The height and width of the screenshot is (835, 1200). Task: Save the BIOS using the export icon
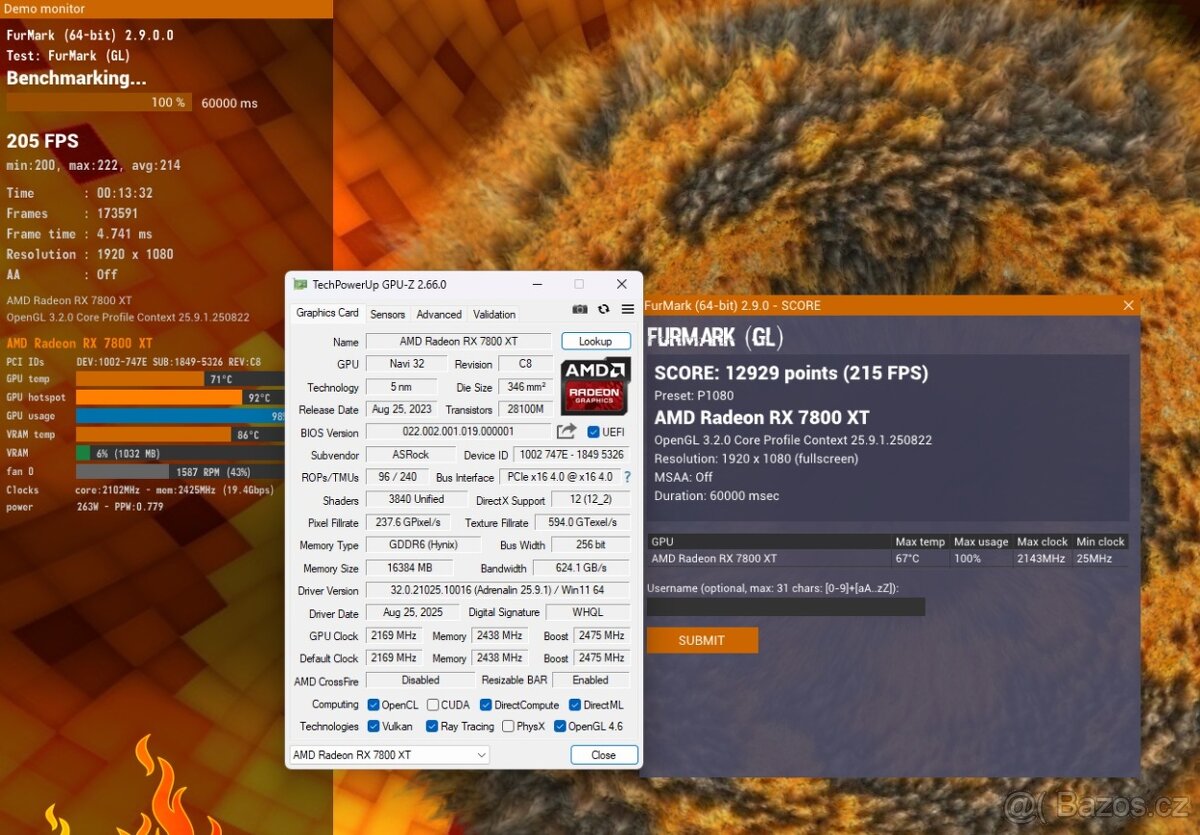tap(566, 431)
